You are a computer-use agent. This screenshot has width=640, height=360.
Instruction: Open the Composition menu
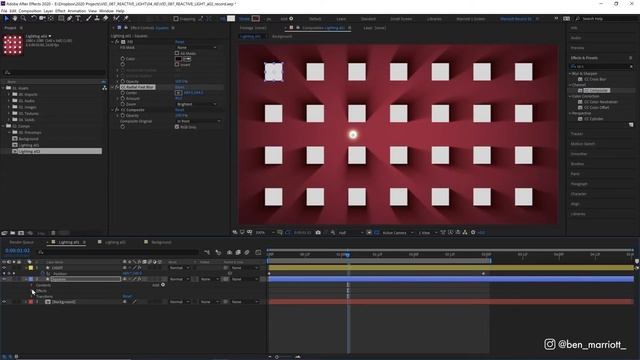(30, 11)
